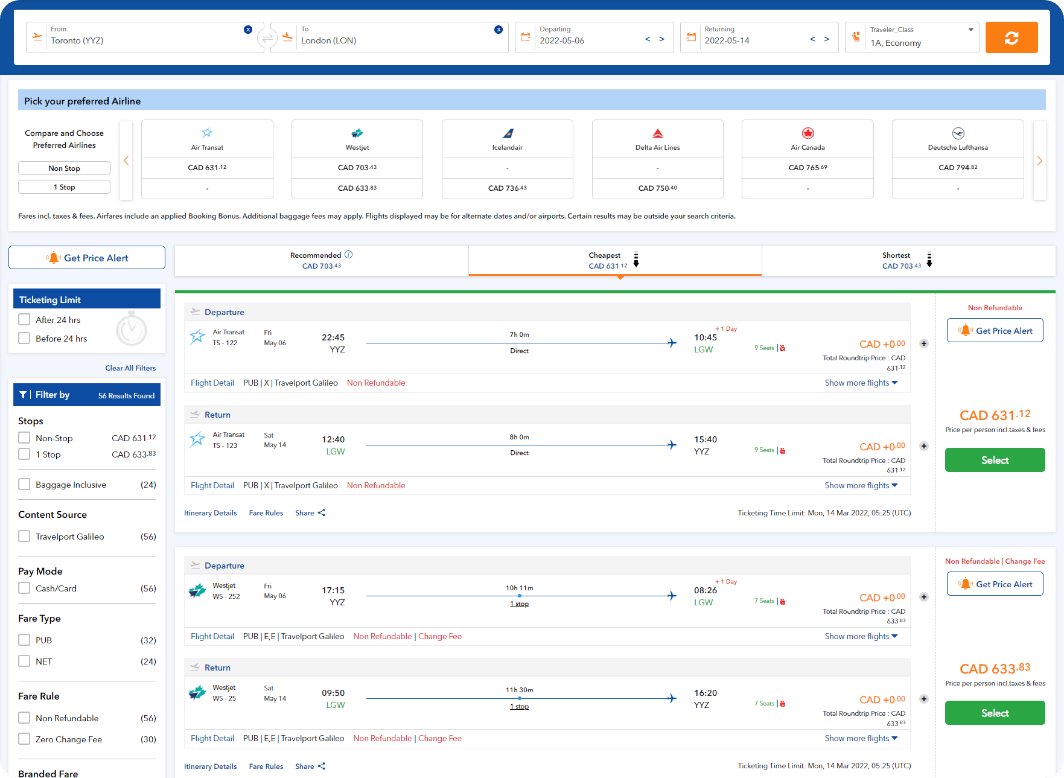Select the CAD 631.12 Air Transat fare
The height and width of the screenshot is (778, 1064).
coord(995,461)
